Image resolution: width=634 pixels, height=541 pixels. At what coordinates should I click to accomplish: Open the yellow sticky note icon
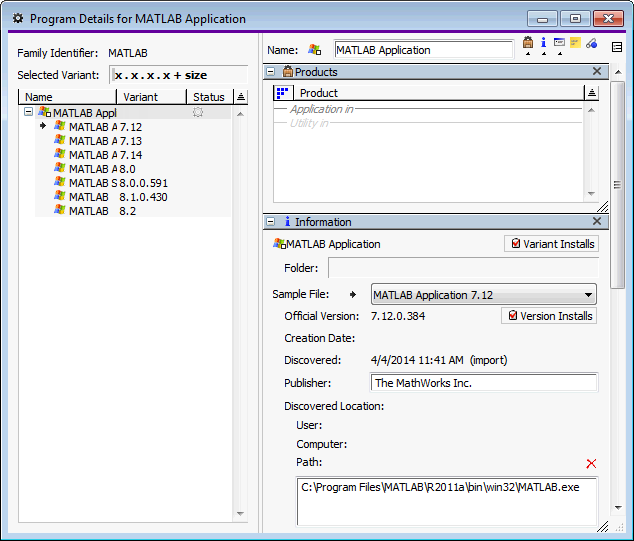pos(575,42)
